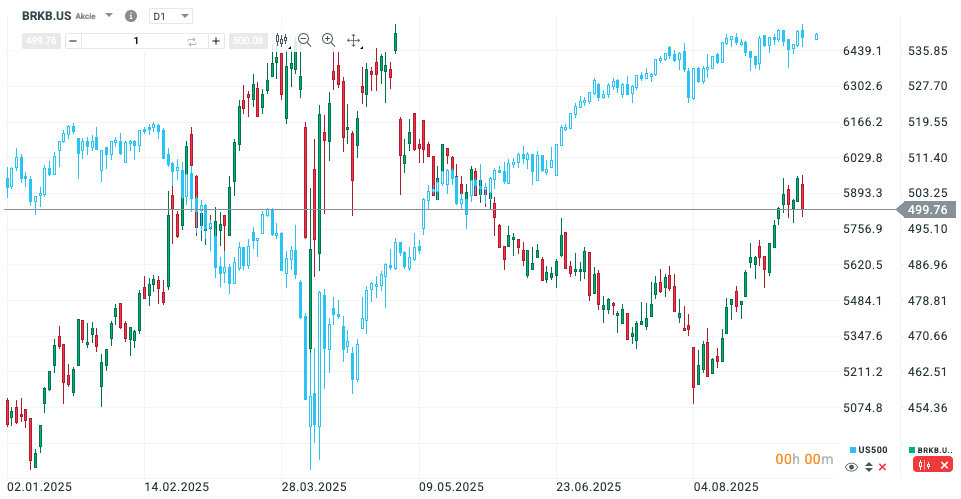Screen dimensions: 961x499
Task: Click the US500 blue color swatch
Action: [x=852, y=450]
